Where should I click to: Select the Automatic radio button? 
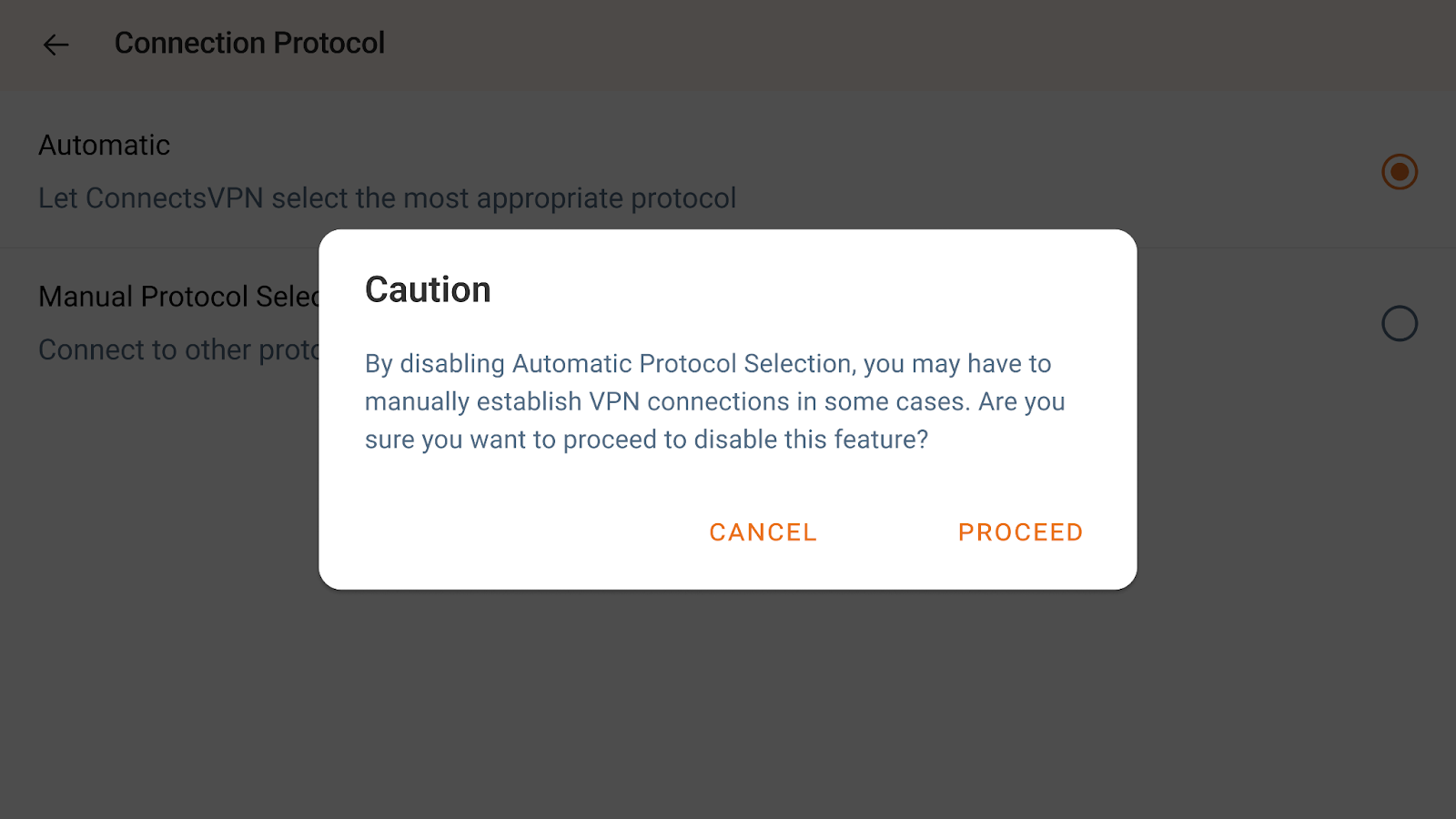(1399, 172)
